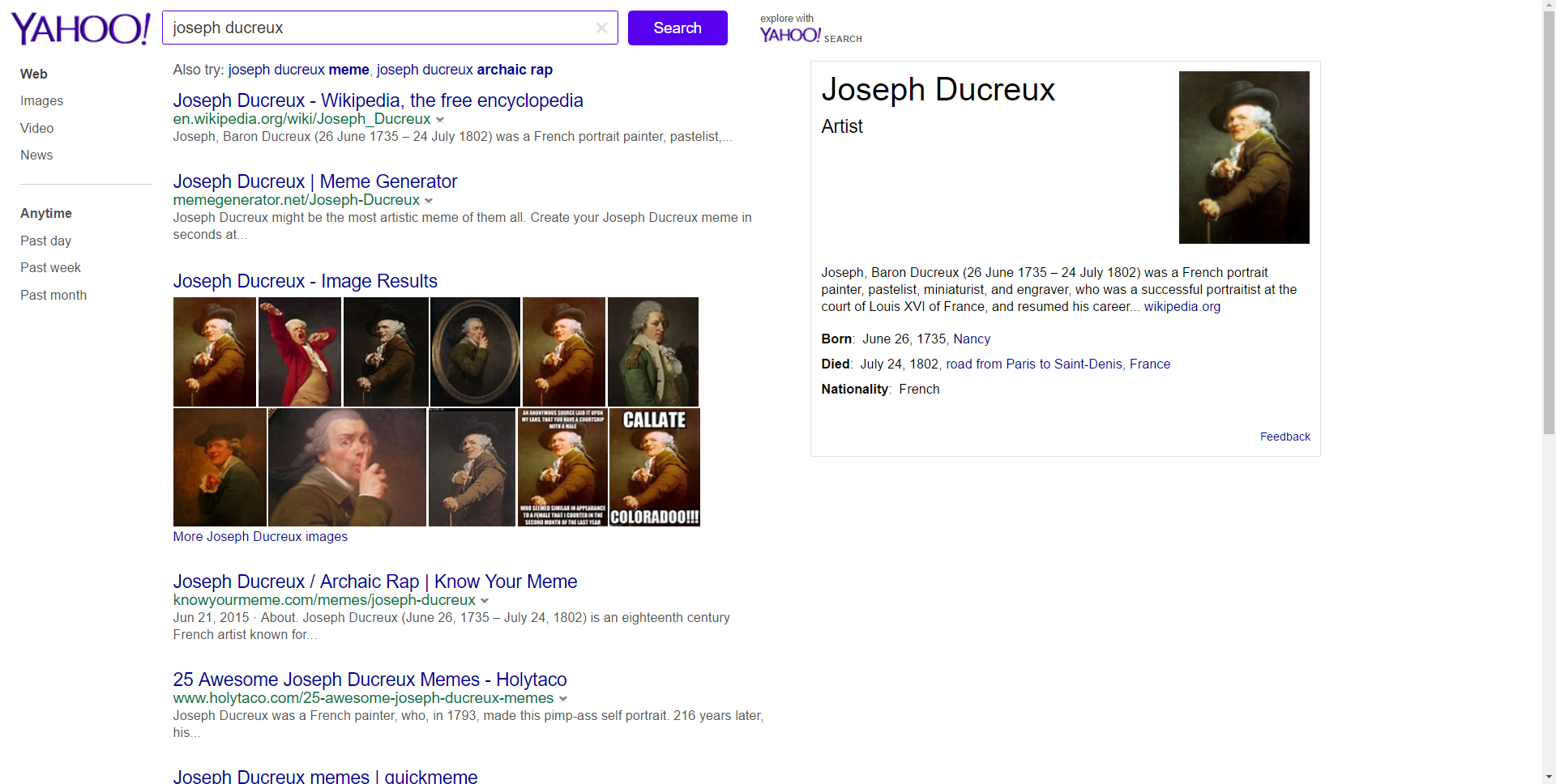Click the portrait image in knowledge panel
The height and width of the screenshot is (784, 1556).
tap(1244, 157)
